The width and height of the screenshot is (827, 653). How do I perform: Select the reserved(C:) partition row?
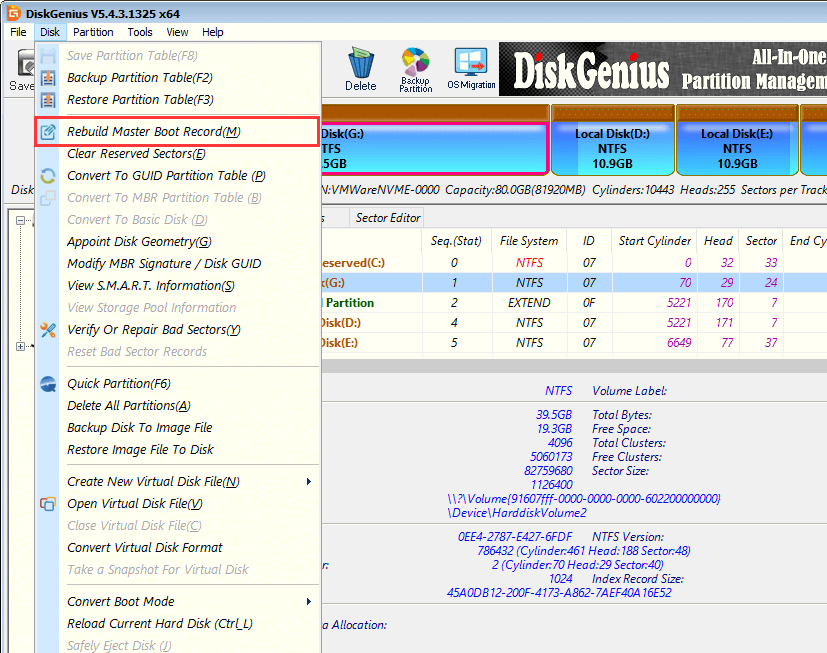(x=574, y=263)
